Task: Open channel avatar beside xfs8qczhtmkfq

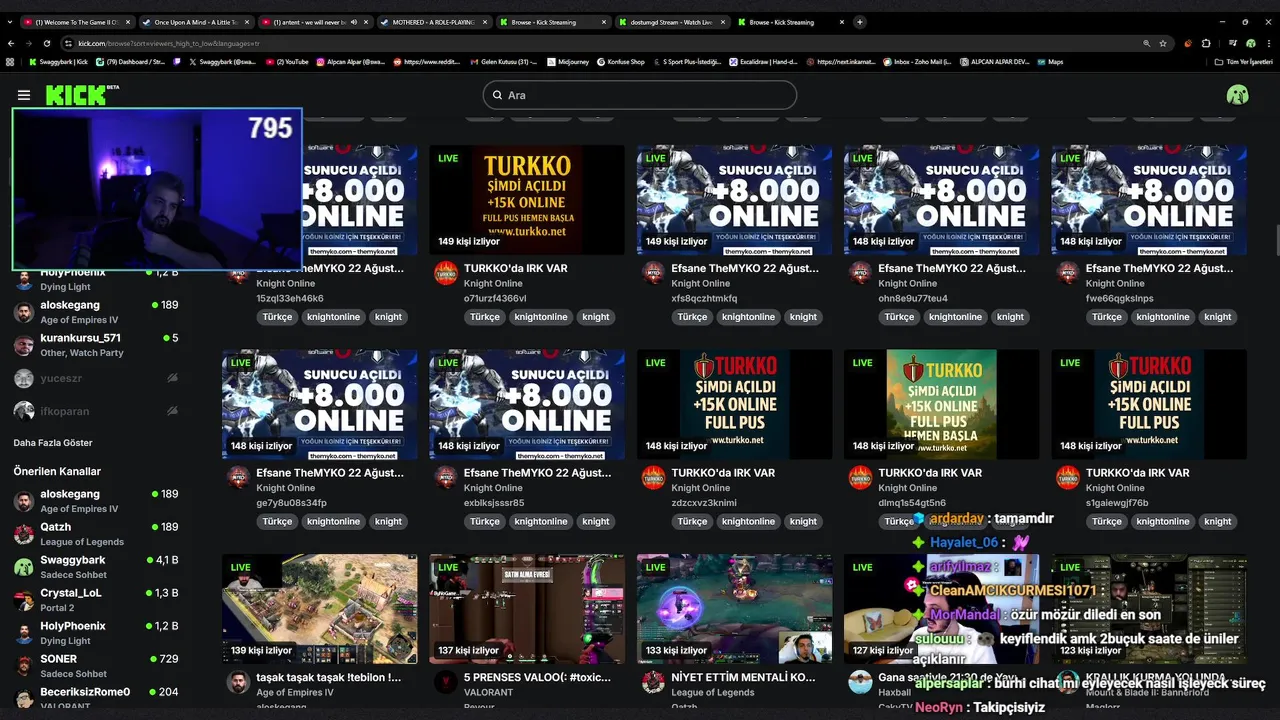Action: click(653, 273)
